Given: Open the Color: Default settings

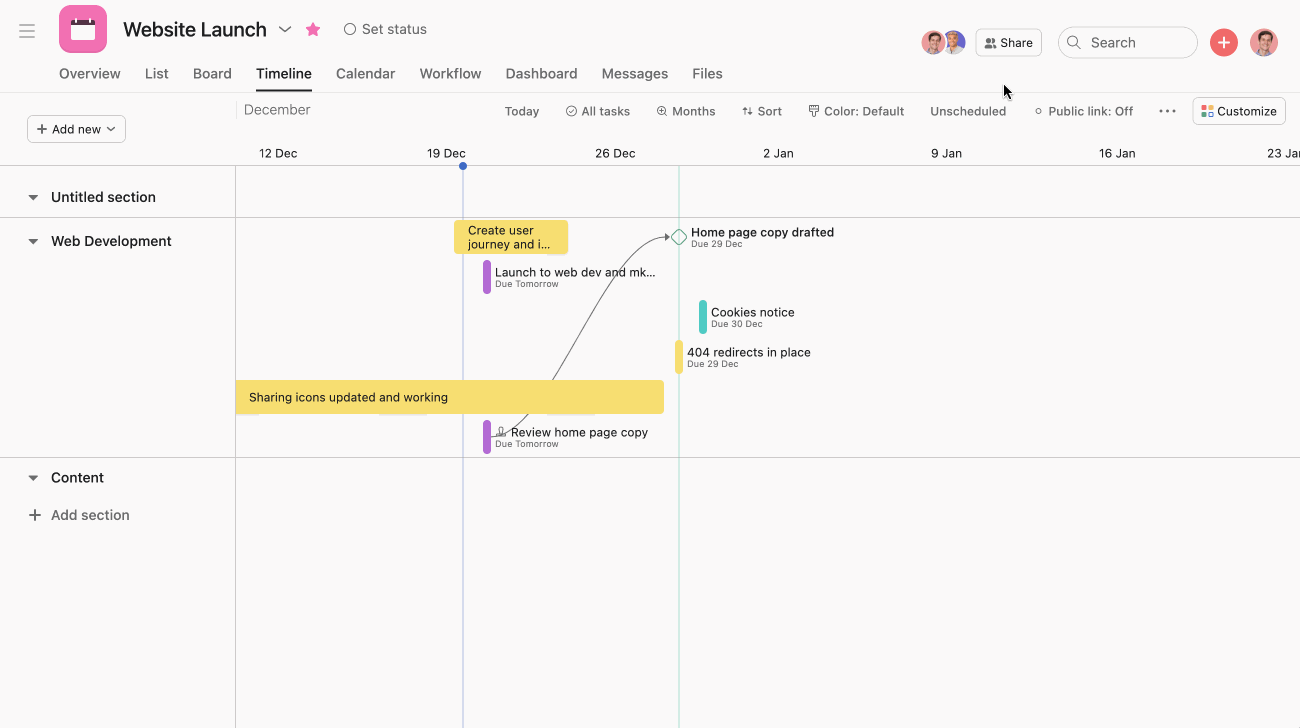Looking at the screenshot, I should (x=856, y=111).
